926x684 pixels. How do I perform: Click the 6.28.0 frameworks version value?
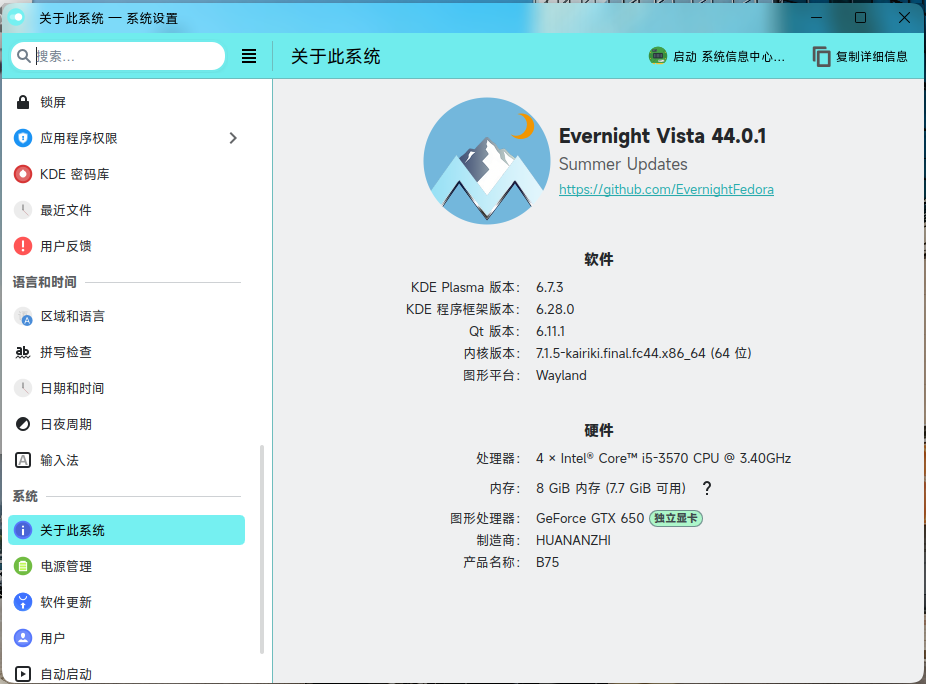[555, 310]
